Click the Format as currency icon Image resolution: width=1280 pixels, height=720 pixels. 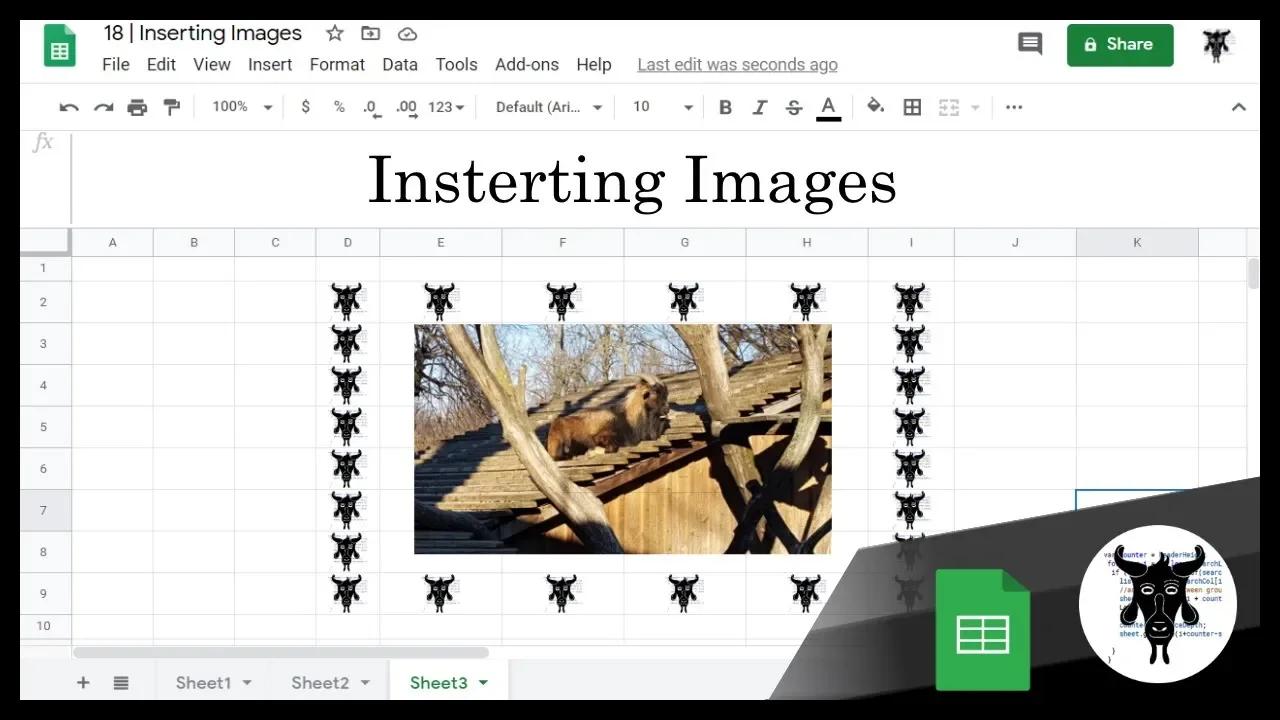[305, 106]
